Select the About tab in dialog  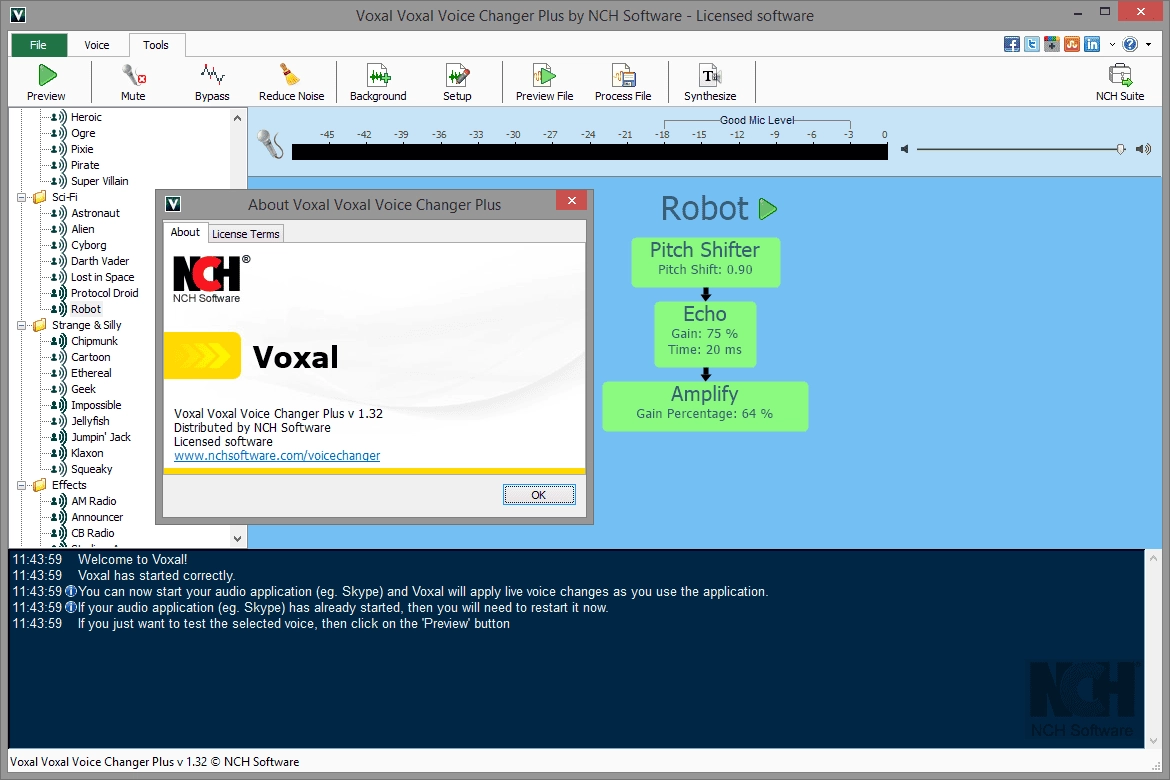(x=185, y=232)
